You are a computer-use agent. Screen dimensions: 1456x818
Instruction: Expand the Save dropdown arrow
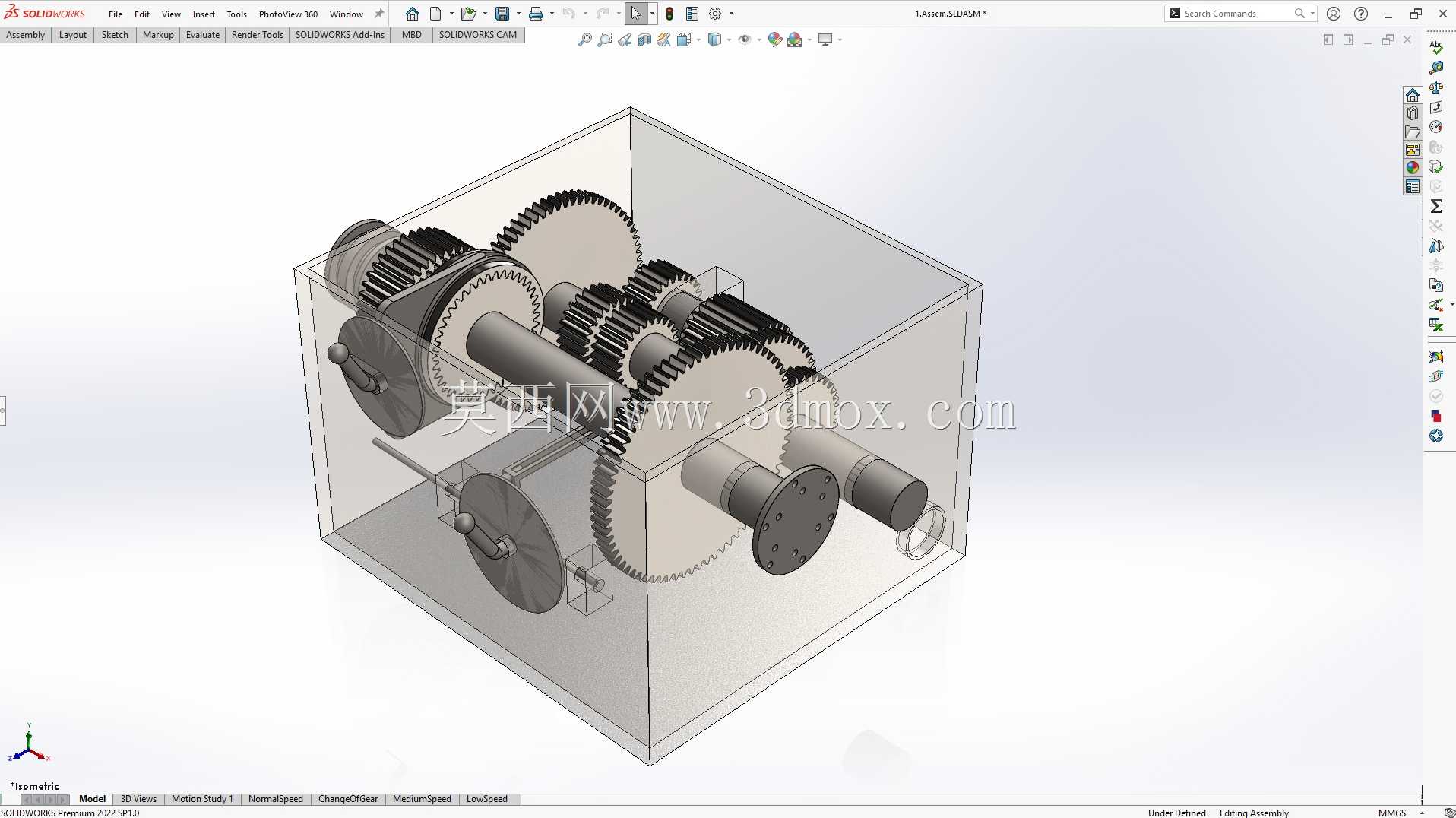point(518,14)
